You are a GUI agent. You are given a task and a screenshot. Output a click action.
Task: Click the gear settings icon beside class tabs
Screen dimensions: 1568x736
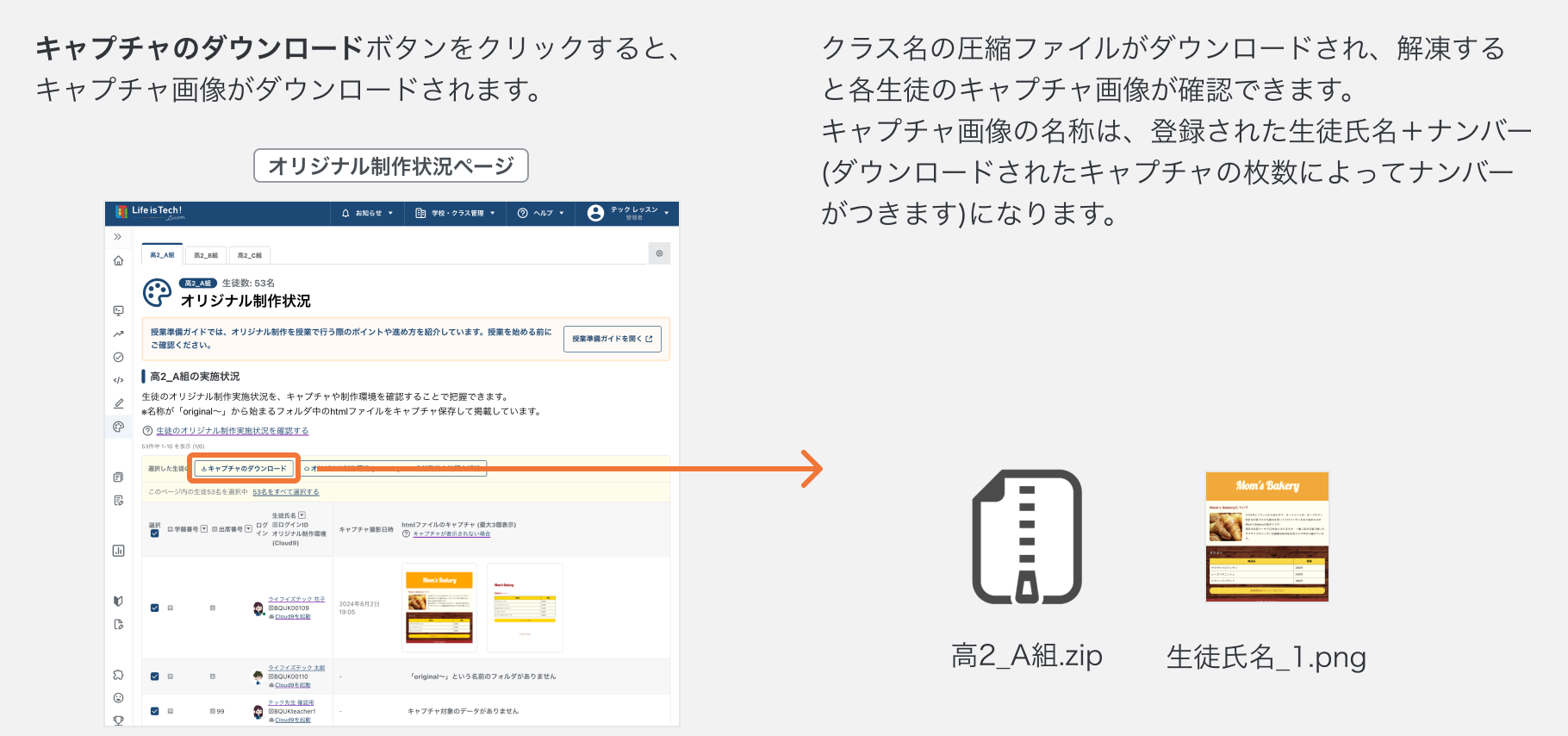click(x=659, y=253)
